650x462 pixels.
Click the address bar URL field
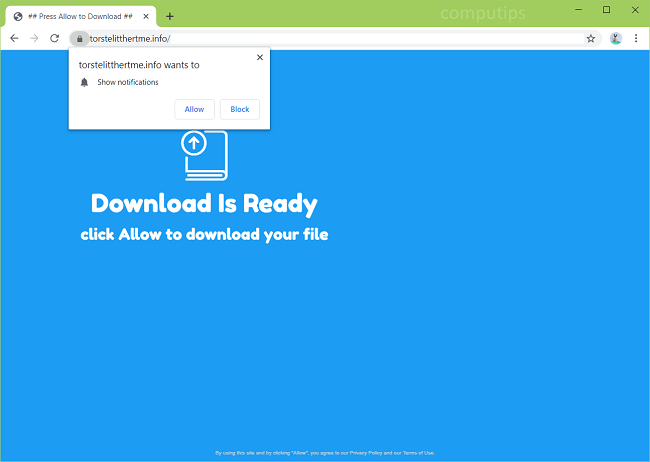(330, 38)
